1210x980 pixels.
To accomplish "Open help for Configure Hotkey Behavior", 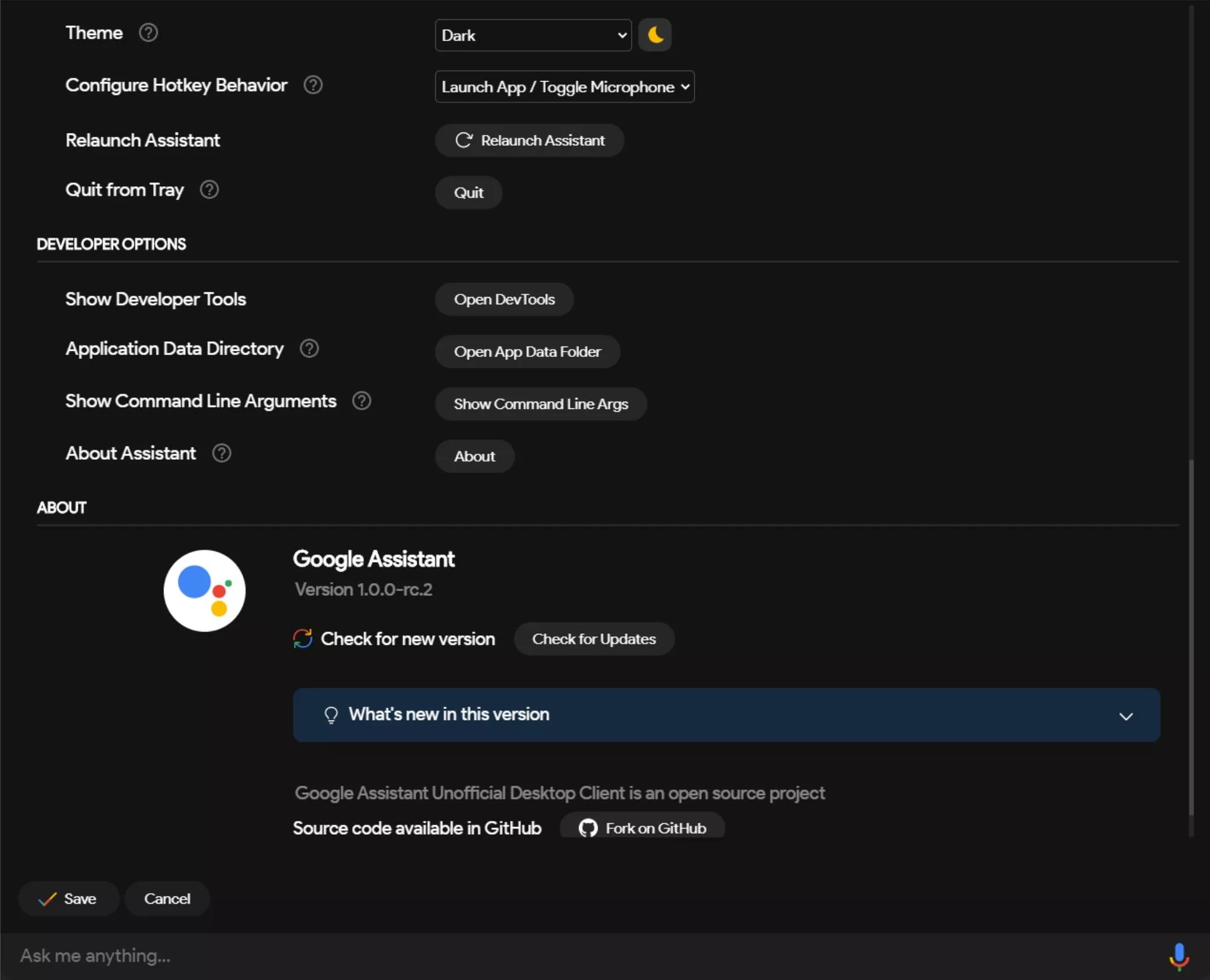I will [313, 85].
